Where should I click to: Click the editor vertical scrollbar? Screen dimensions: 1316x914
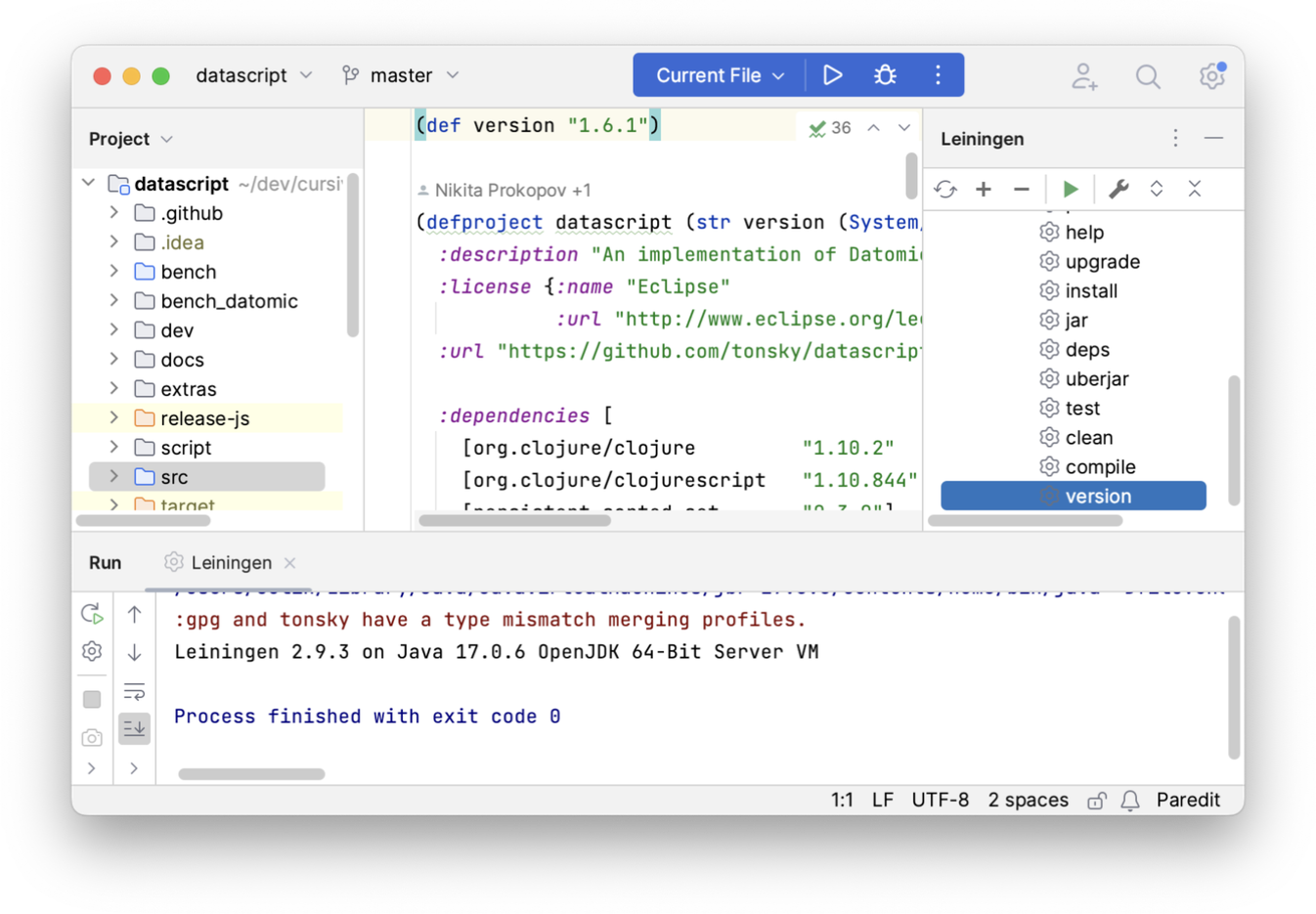coord(911,176)
